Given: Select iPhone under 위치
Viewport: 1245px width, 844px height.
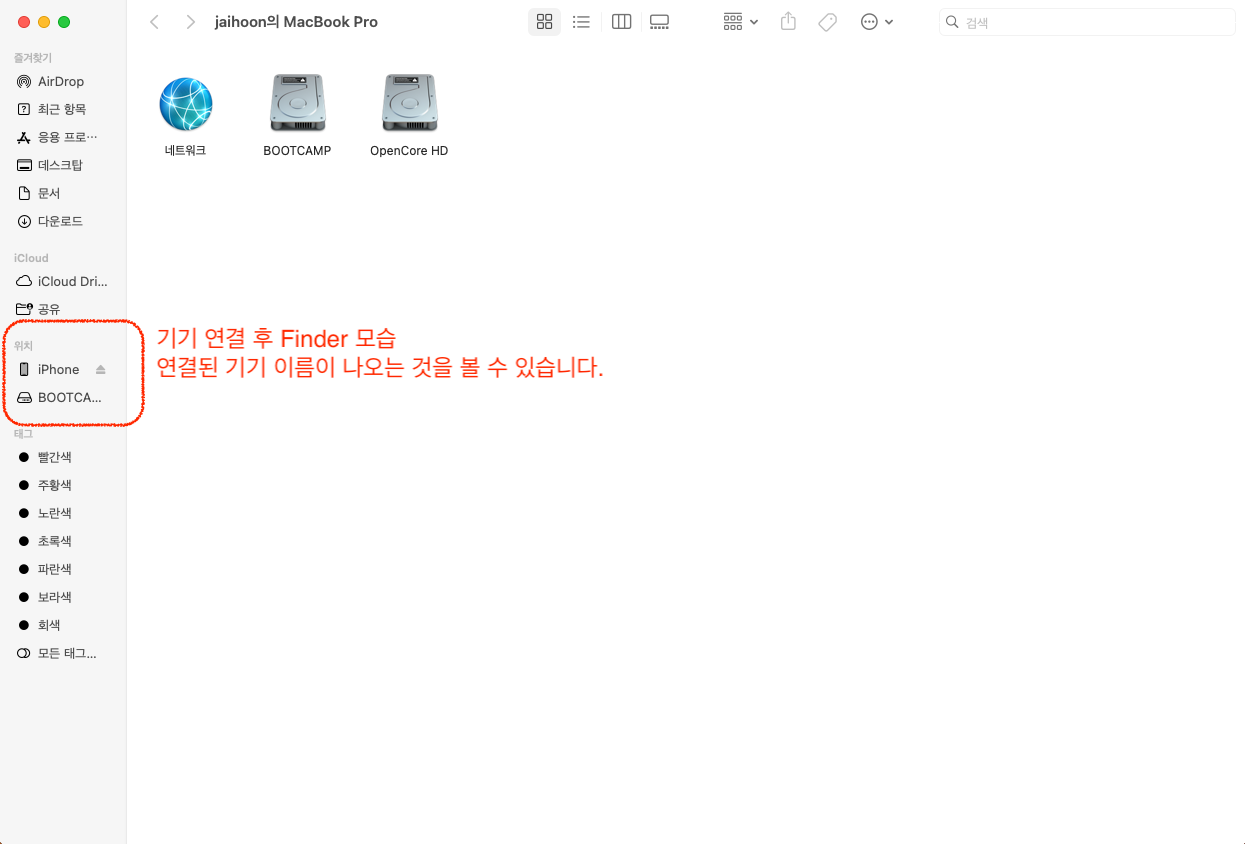Looking at the screenshot, I should click(x=58, y=369).
